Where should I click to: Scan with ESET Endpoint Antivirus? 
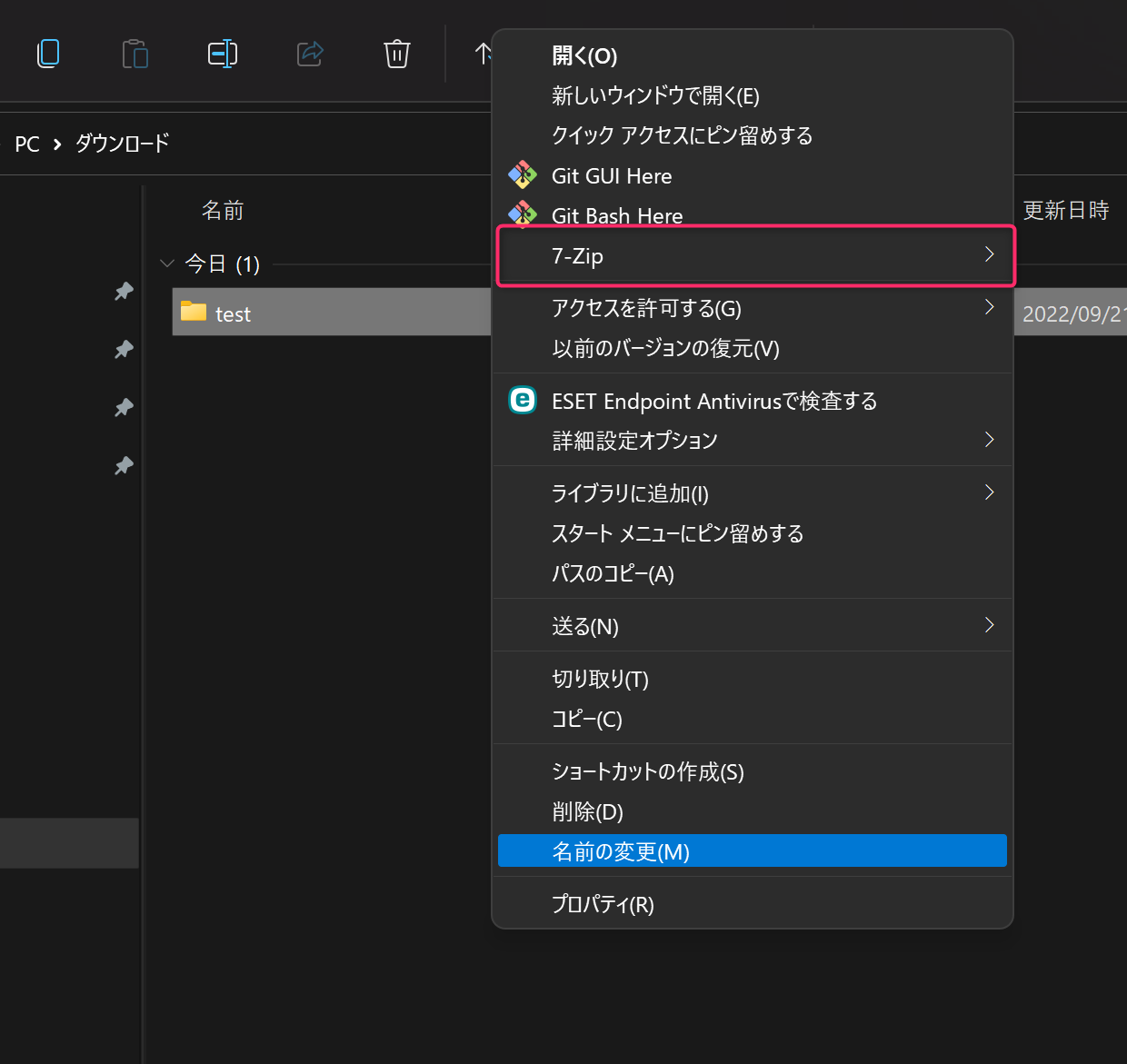click(714, 401)
